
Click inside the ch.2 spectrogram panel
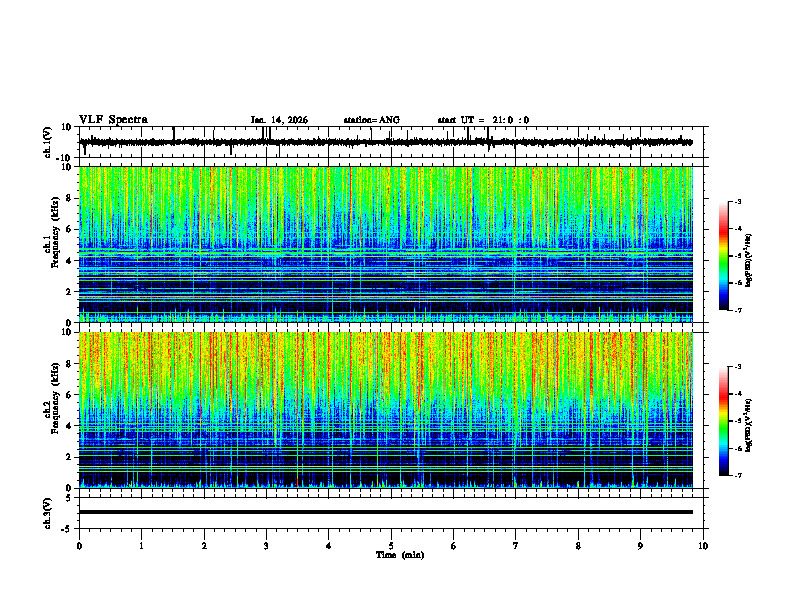click(386, 410)
